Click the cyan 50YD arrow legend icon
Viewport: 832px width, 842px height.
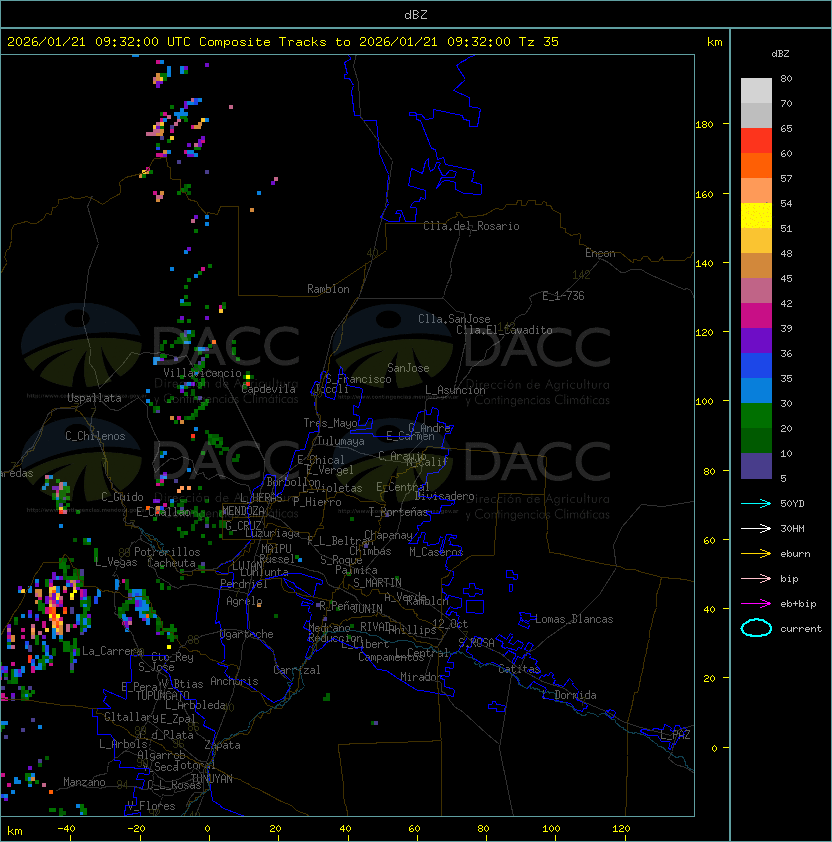756,503
